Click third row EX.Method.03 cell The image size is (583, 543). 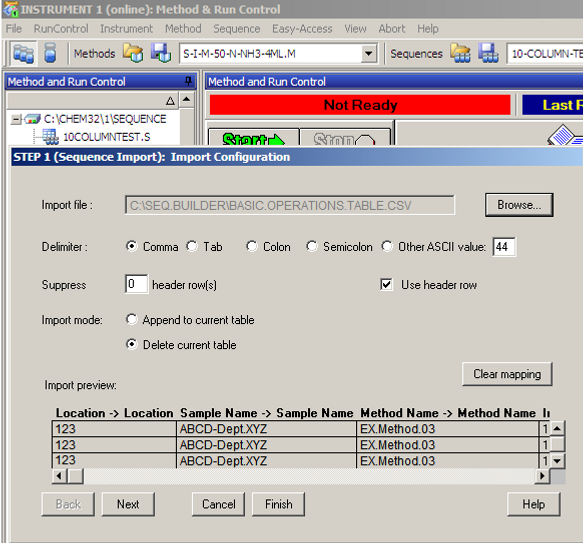(x=448, y=460)
